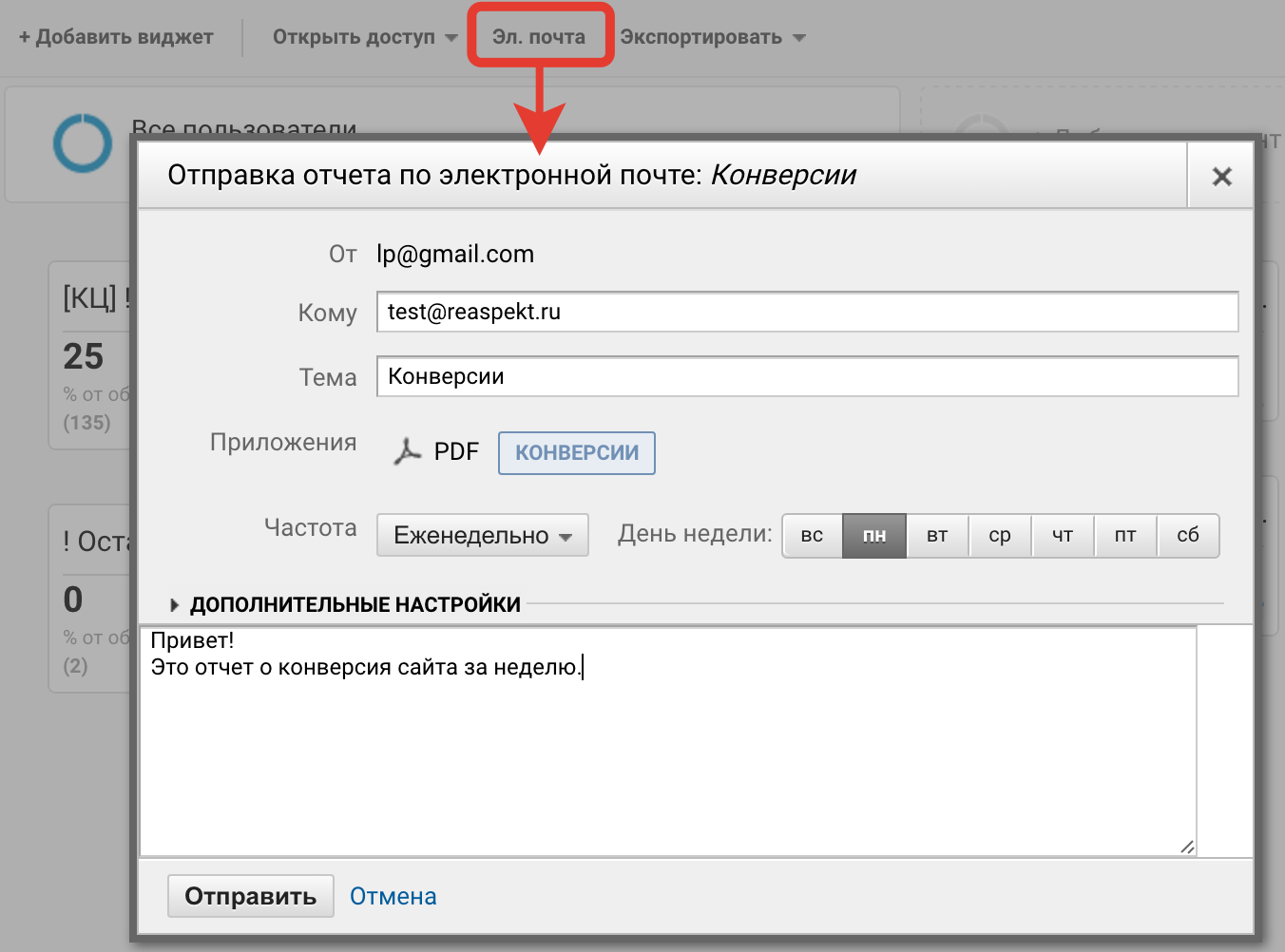Close the email report dialog

coord(1221,175)
